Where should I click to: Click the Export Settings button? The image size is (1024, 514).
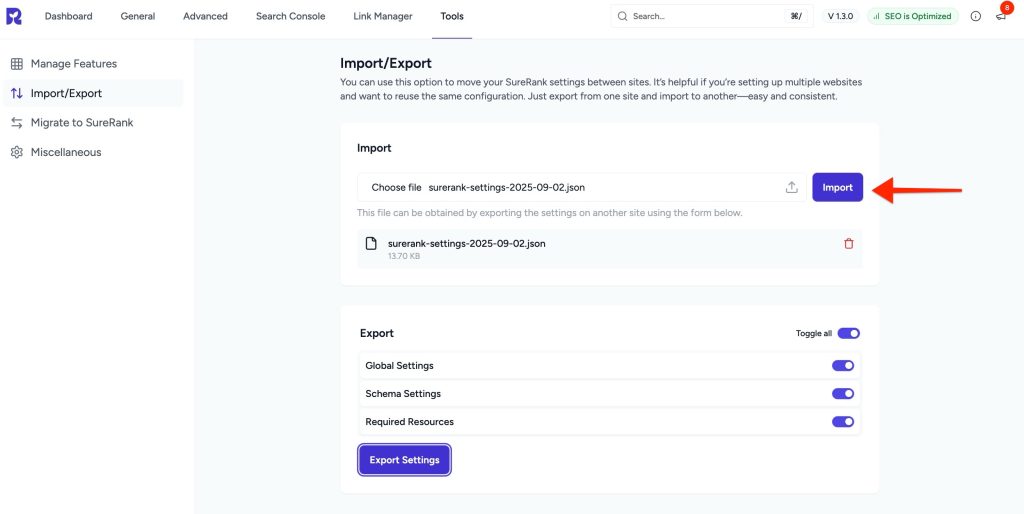[x=404, y=460]
